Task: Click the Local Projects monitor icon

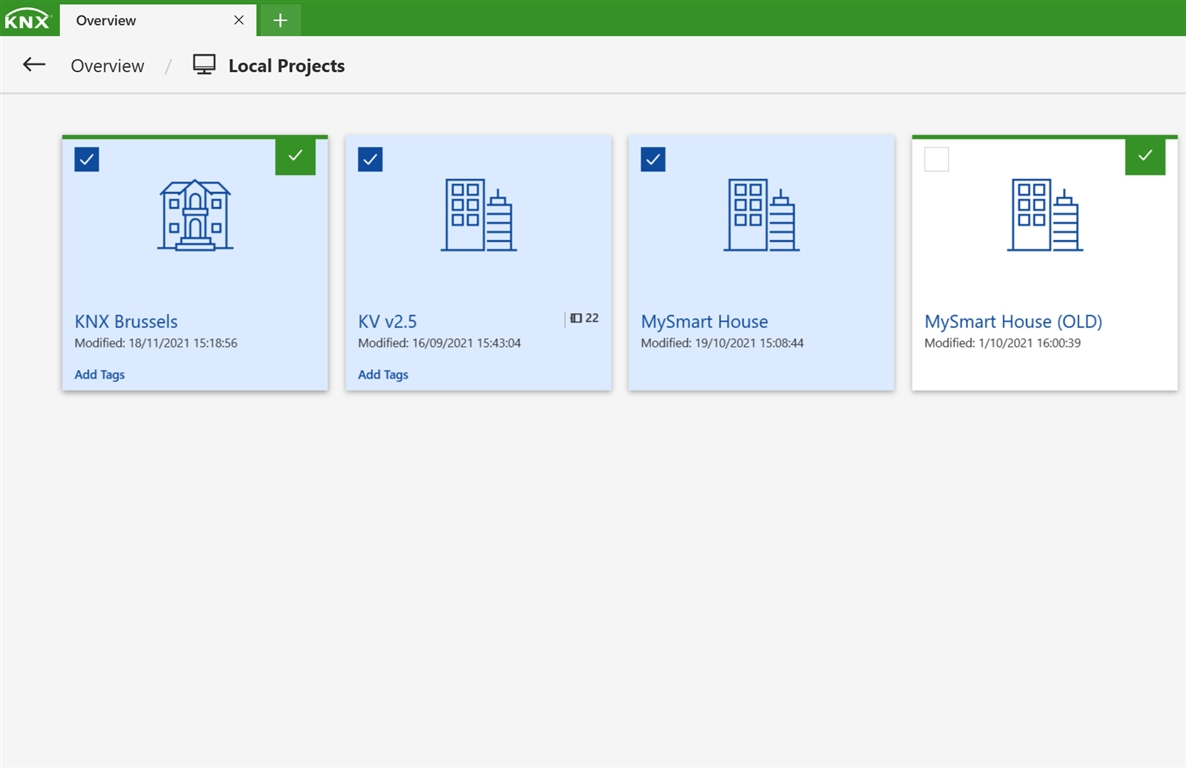Action: tap(204, 65)
